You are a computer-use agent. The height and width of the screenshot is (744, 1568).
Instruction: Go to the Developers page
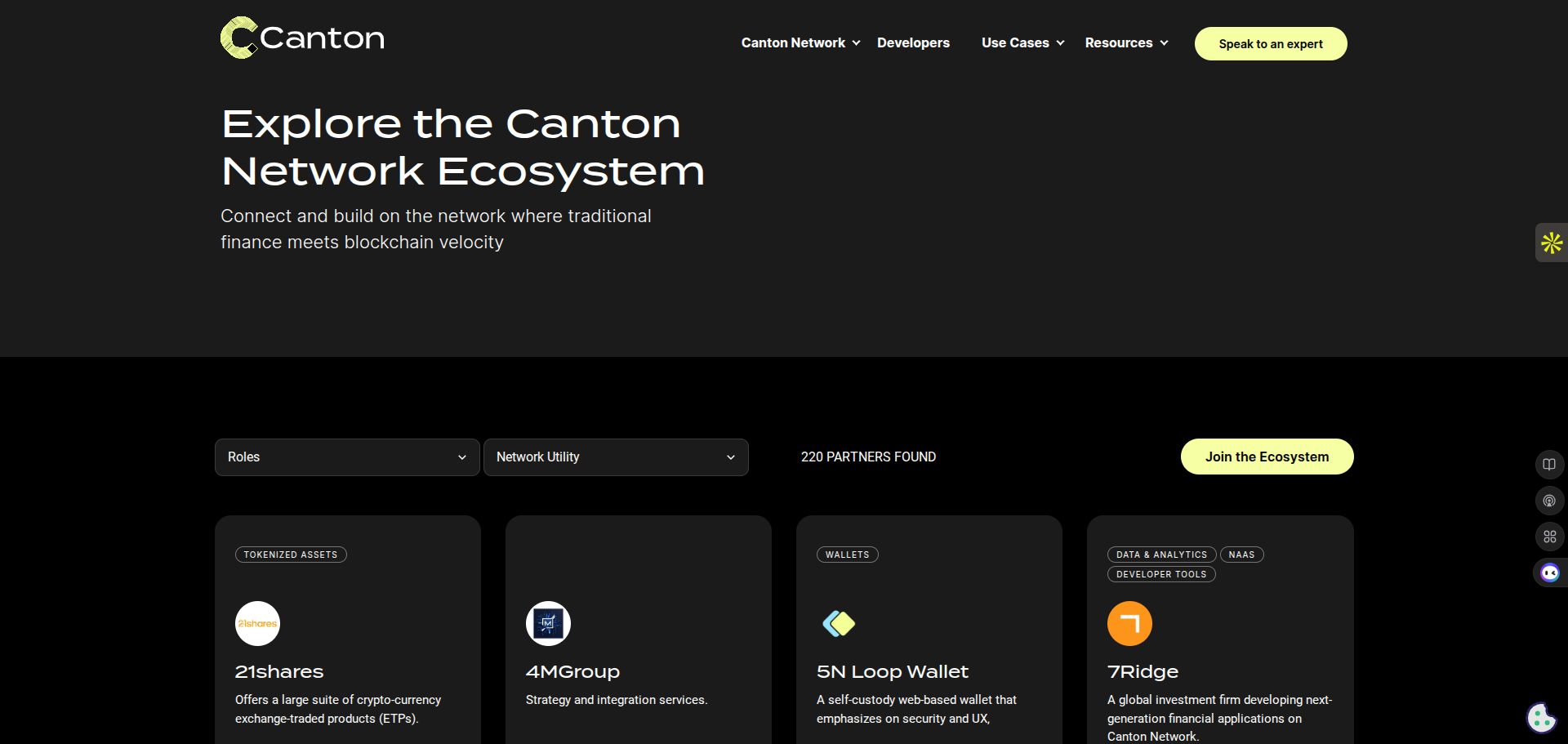tap(913, 43)
